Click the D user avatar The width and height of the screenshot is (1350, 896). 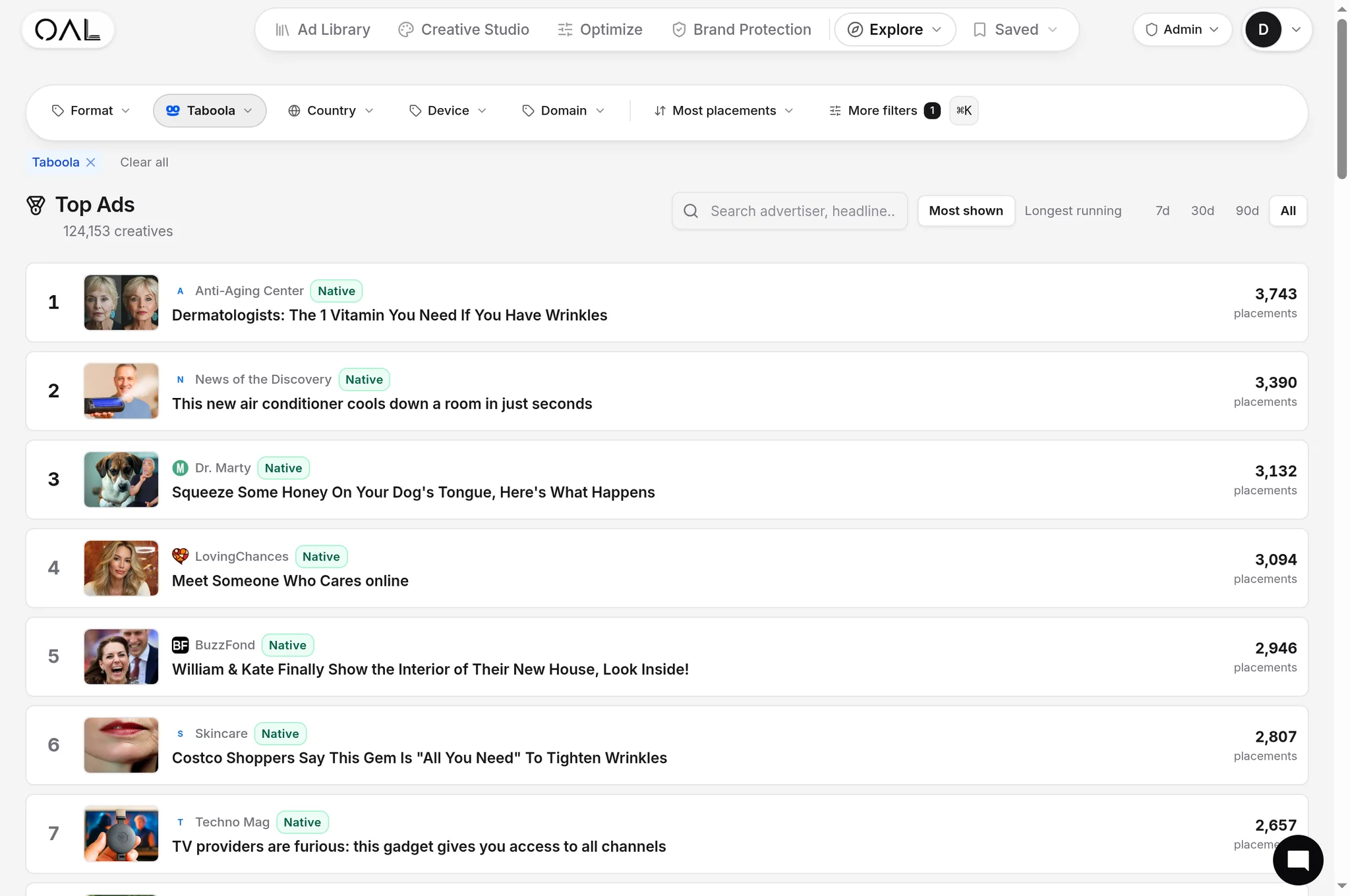pos(1263,30)
